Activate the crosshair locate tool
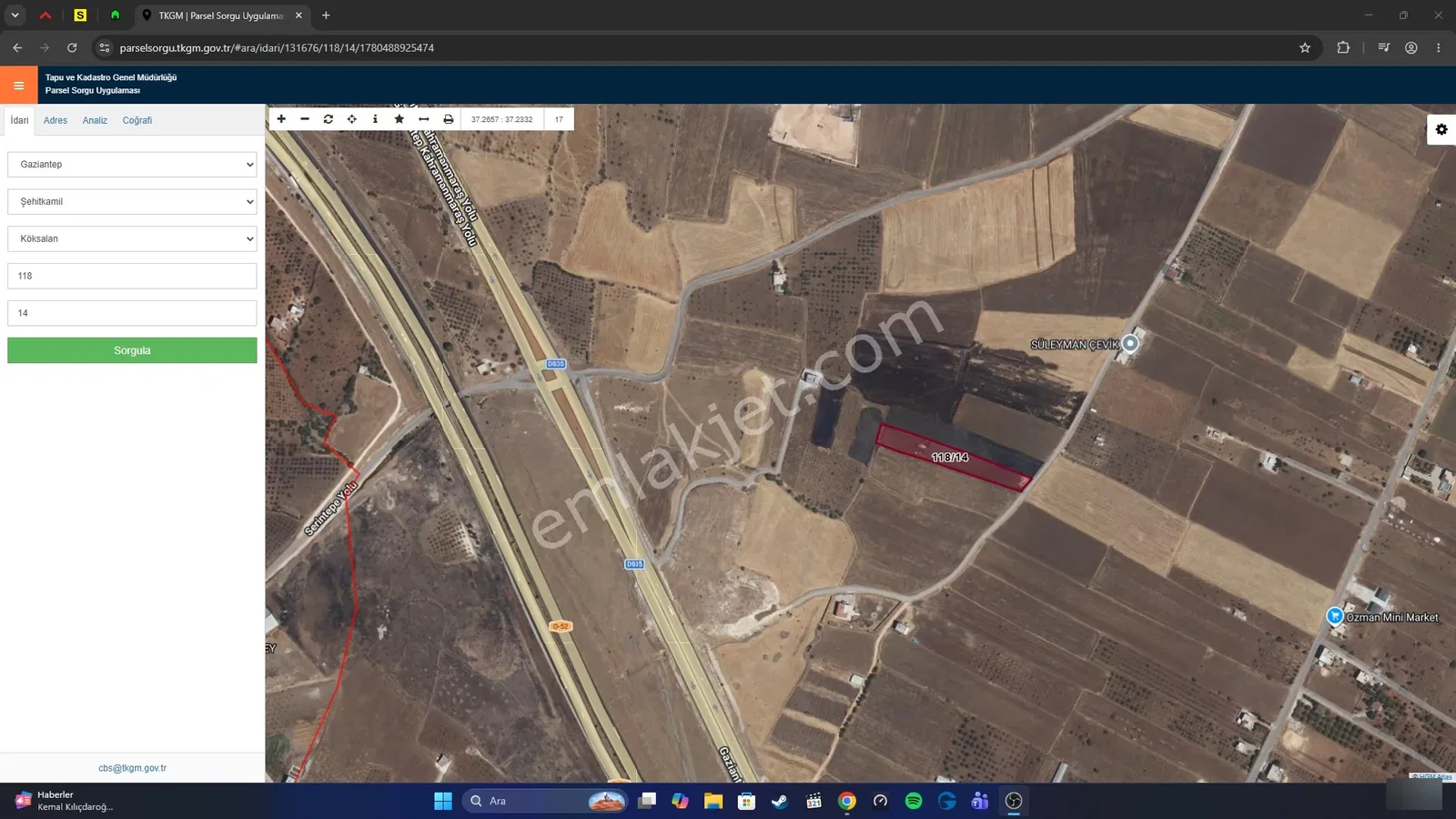 pos(352,119)
